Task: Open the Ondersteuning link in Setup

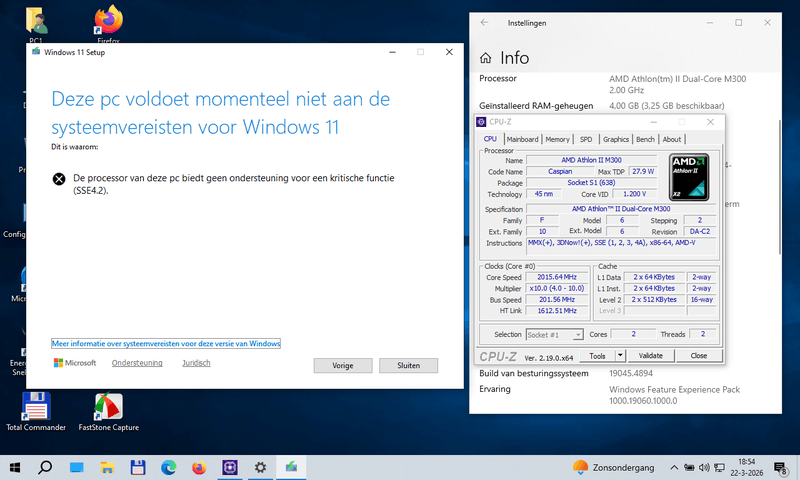Action: pyautogui.click(x=137, y=363)
